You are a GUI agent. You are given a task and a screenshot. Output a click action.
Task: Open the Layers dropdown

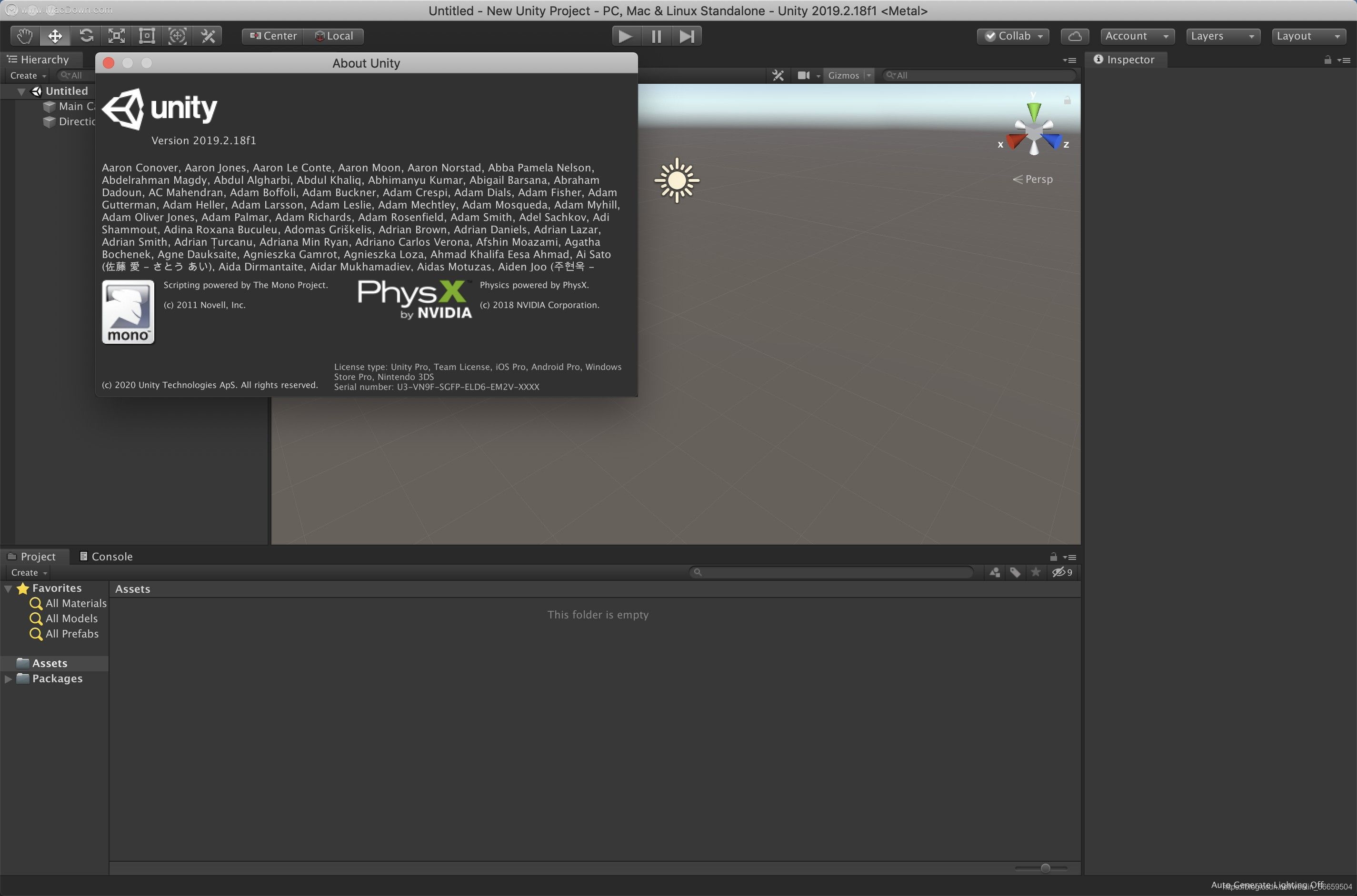coord(1222,36)
